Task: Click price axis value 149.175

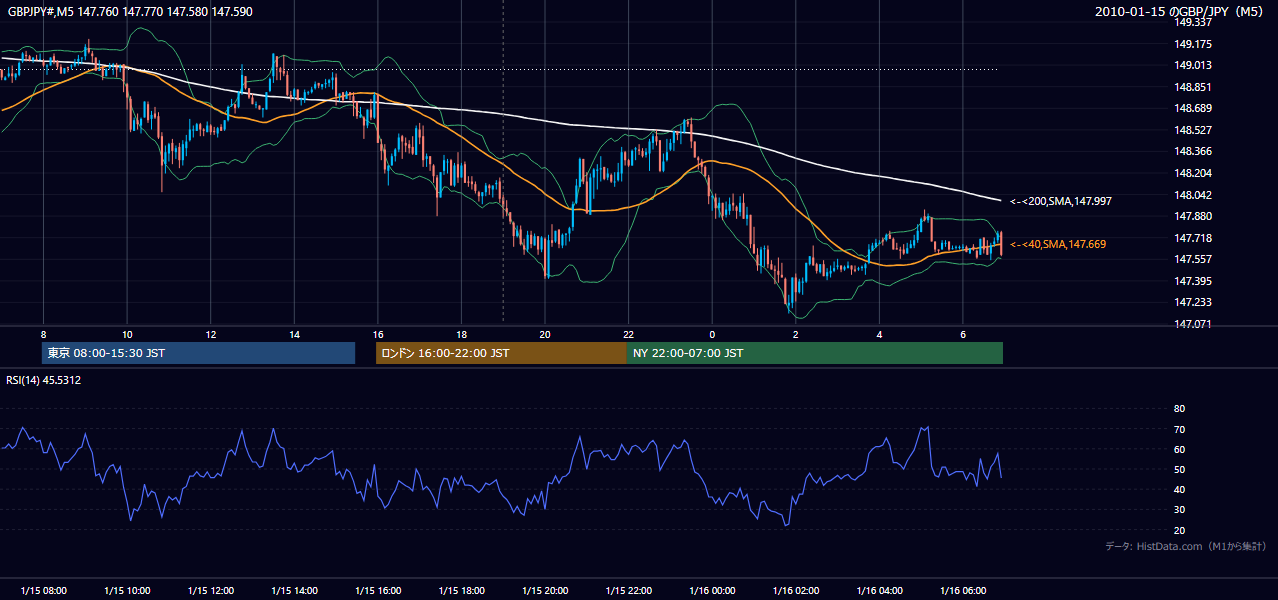Action: click(x=1193, y=44)
